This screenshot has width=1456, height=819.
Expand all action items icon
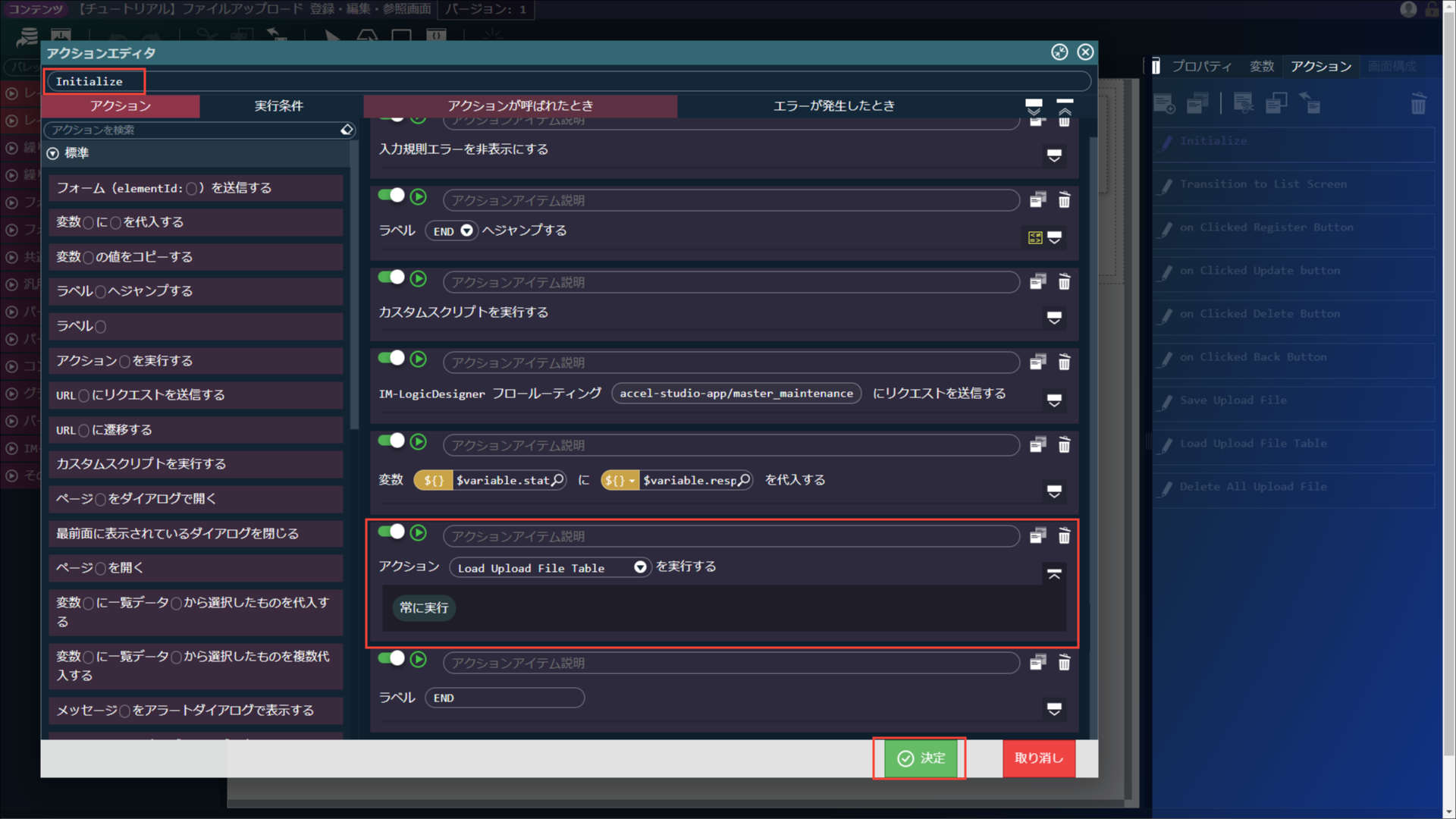[x=1034, y=105]
